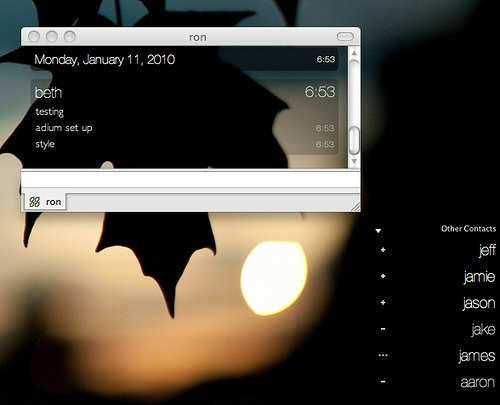500x405 pixels.
Task: Select contact jason in list
Action: [479, 303]
